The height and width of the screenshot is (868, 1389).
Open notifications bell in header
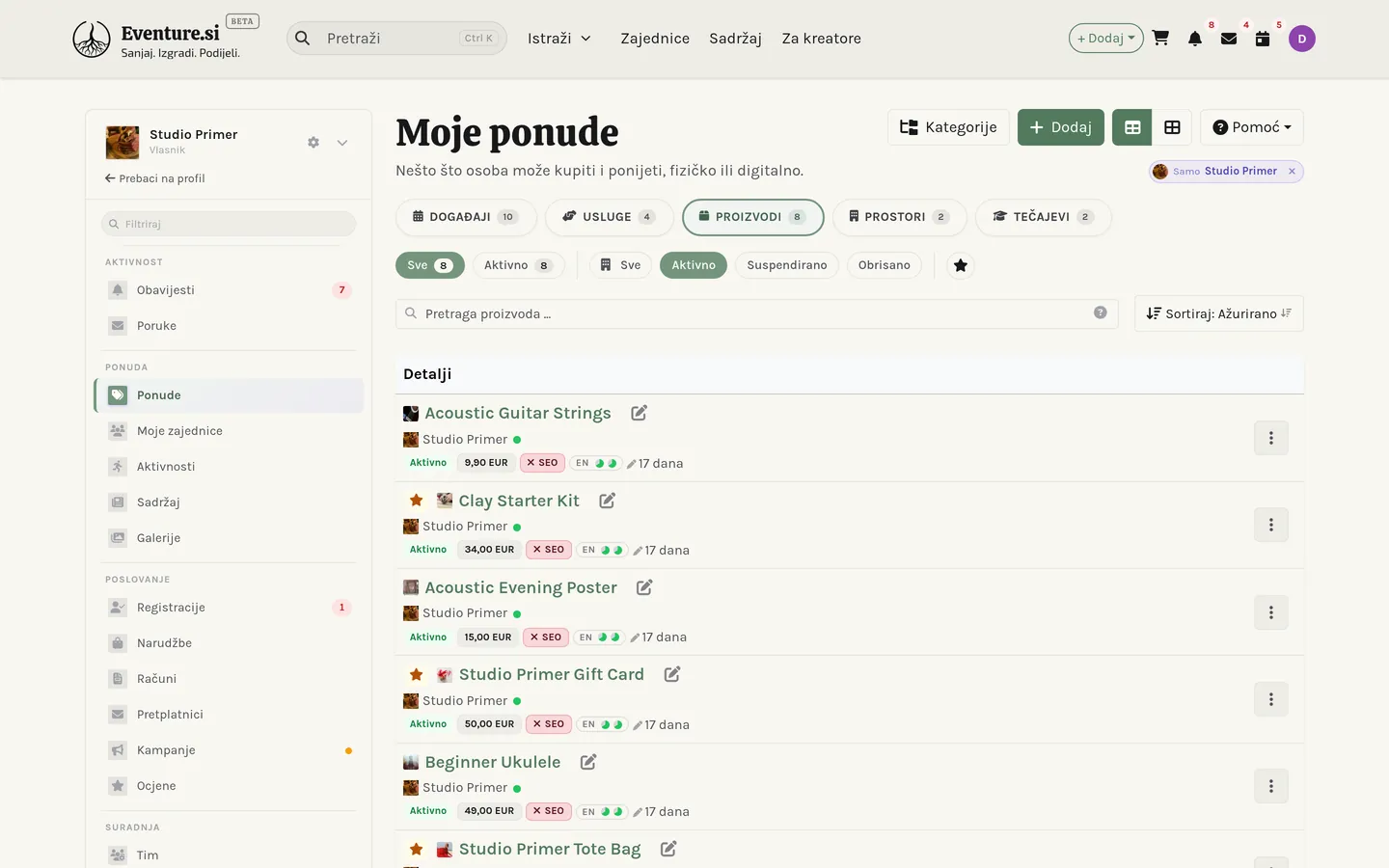(x=1195, y=39)
